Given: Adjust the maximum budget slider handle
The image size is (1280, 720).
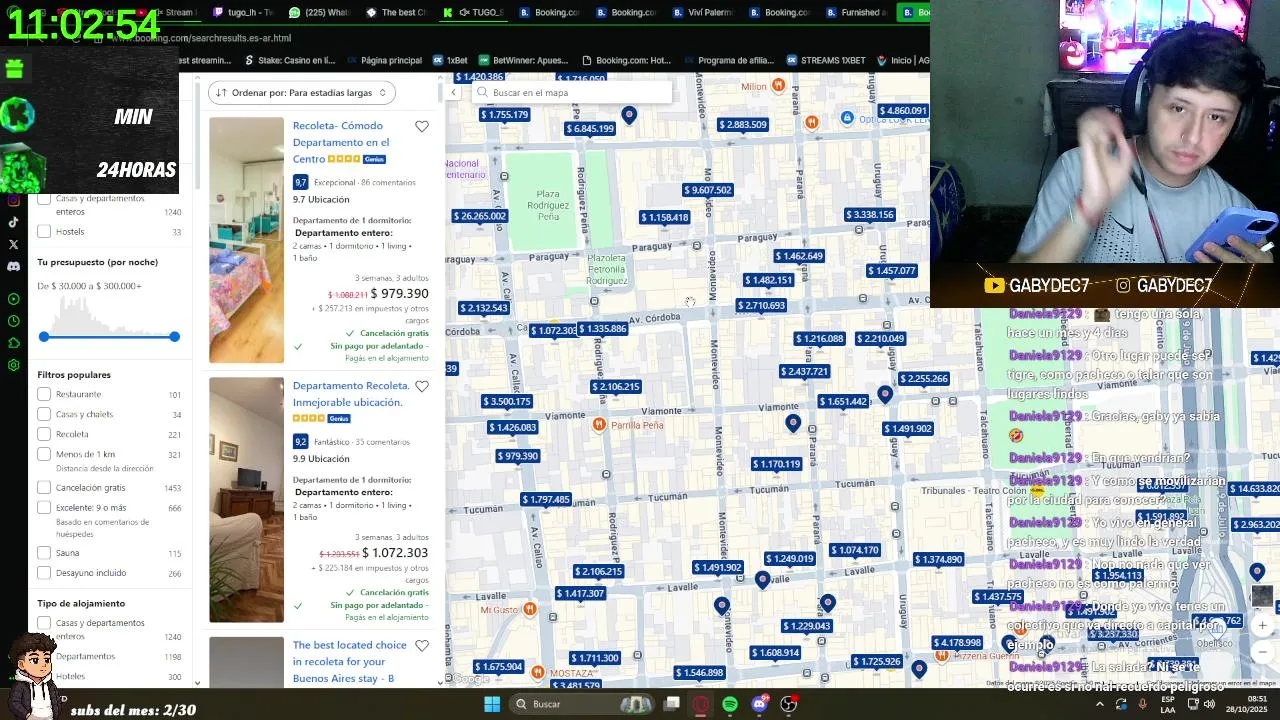Looking at the screenshot, I should (x=174, y=337).
